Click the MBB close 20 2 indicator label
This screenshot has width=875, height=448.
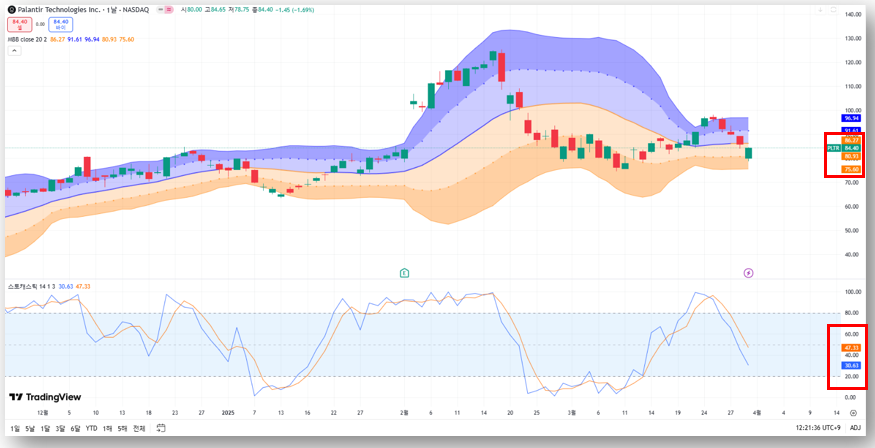pos(27,40)
